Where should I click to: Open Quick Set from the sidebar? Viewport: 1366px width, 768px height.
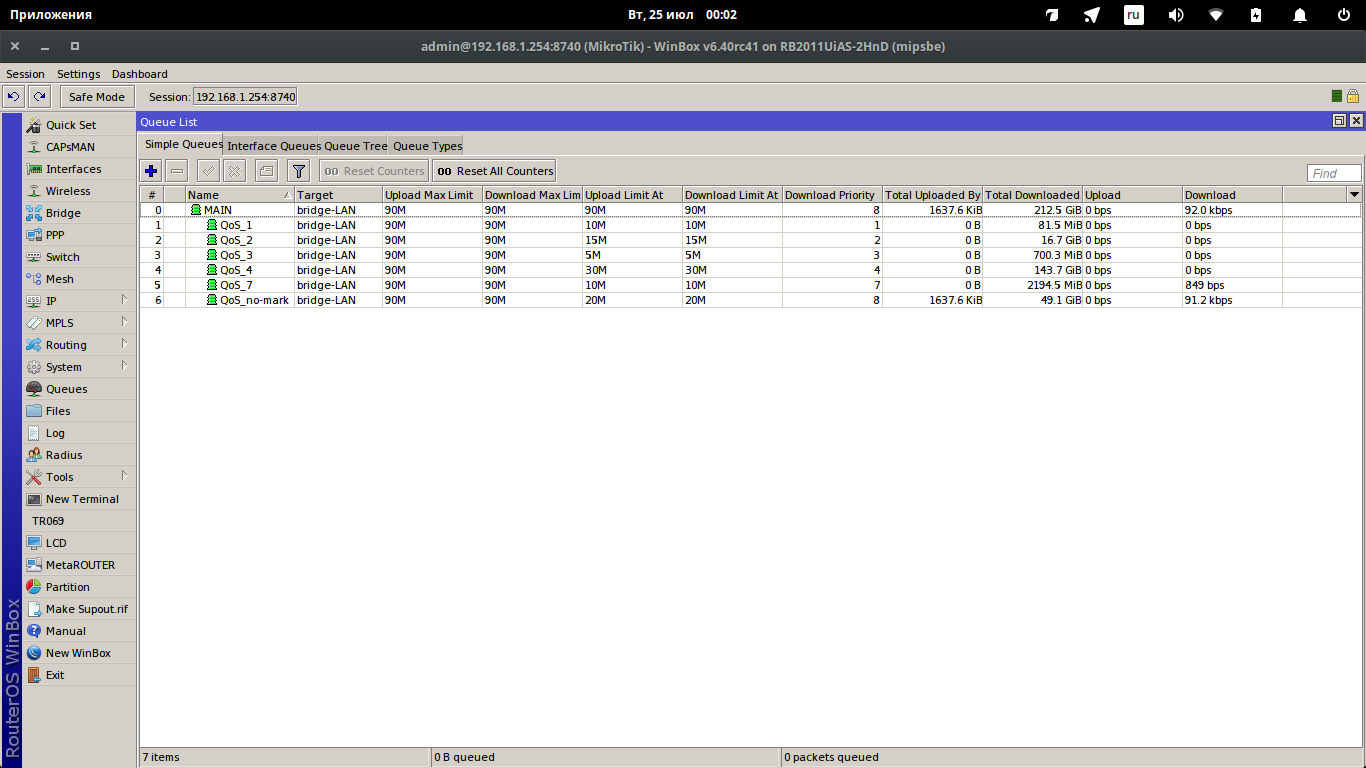tap(79, 125)
